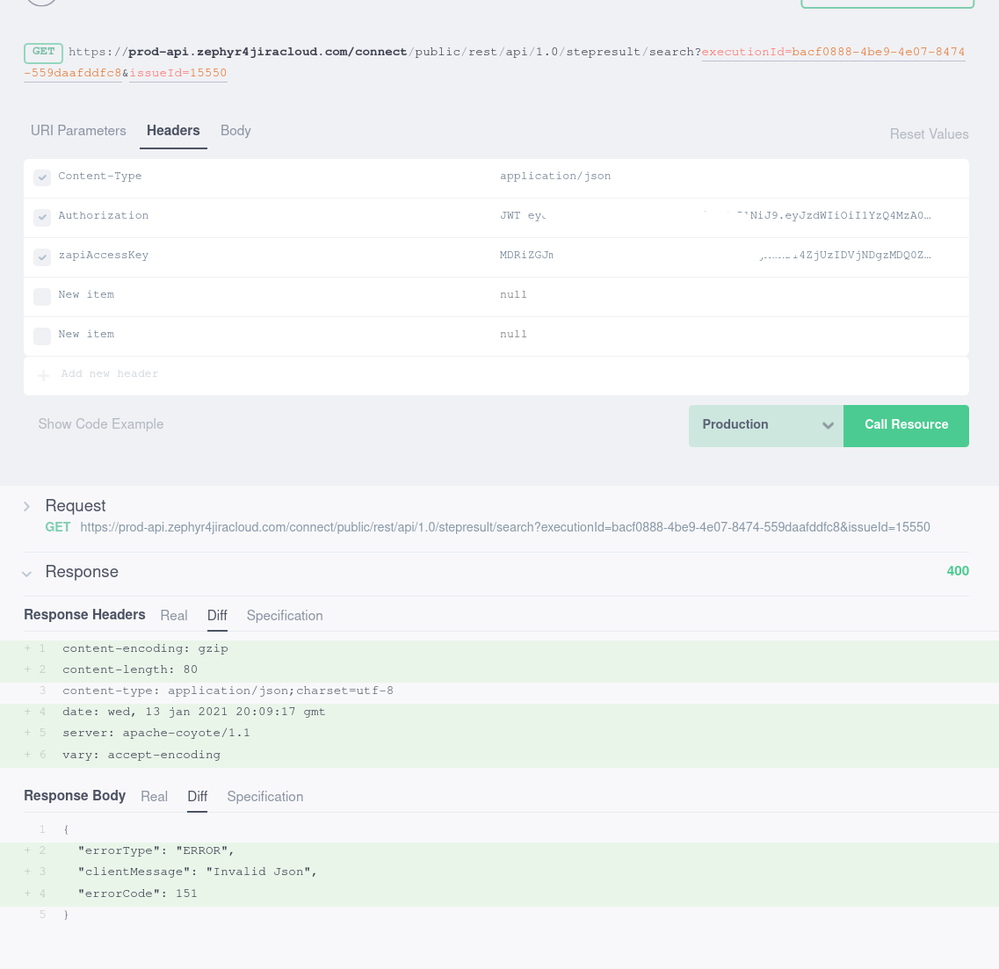Collapse the Response section chevron

(x=27, y=573)
